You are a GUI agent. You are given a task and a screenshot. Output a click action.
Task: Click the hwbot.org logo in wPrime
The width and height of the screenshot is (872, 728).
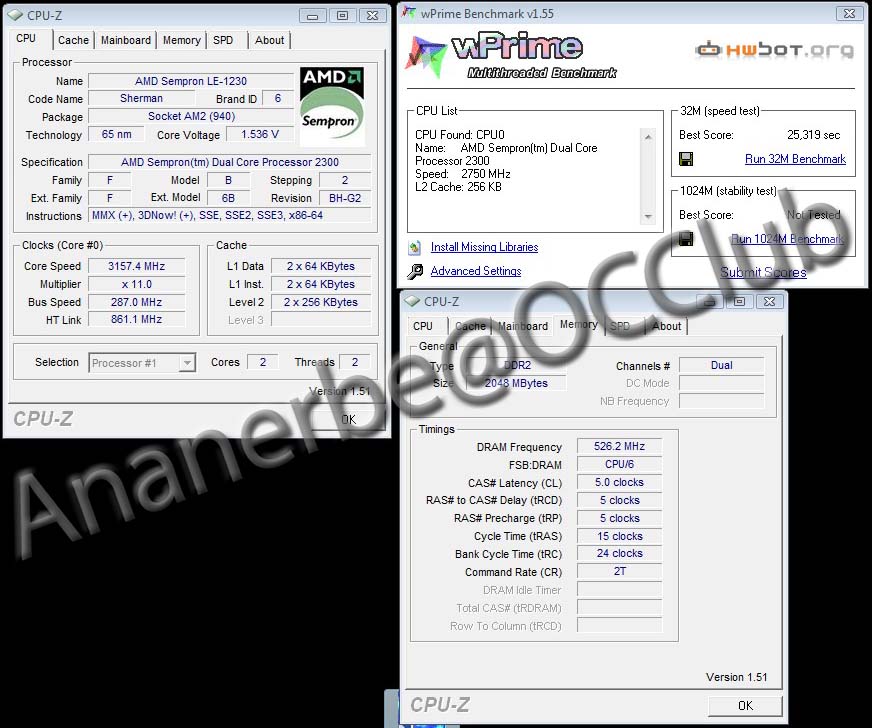click(774, 50)
